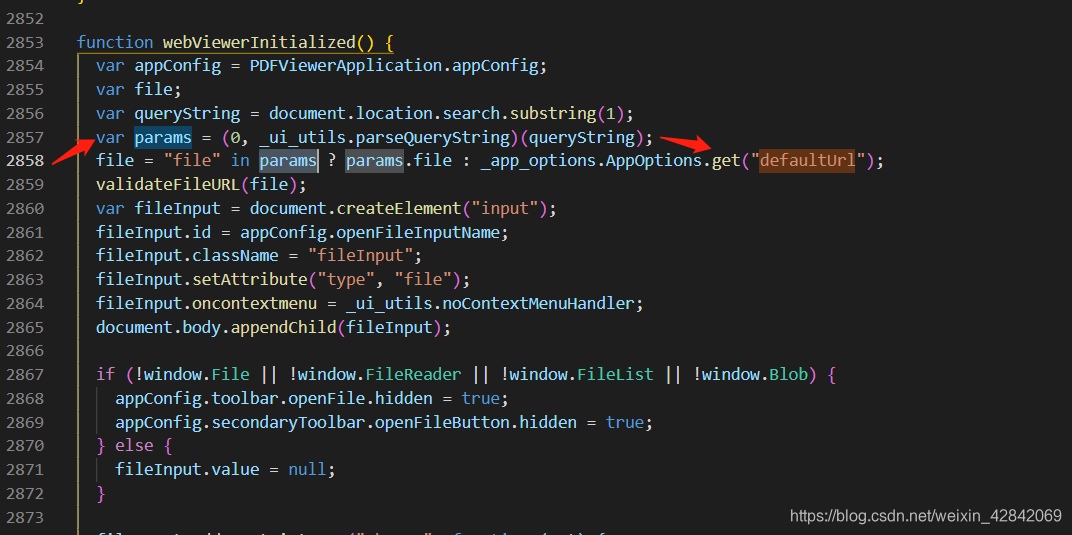
Task: Click the "fileInput" string on line 2862
Action: (360, 256)
